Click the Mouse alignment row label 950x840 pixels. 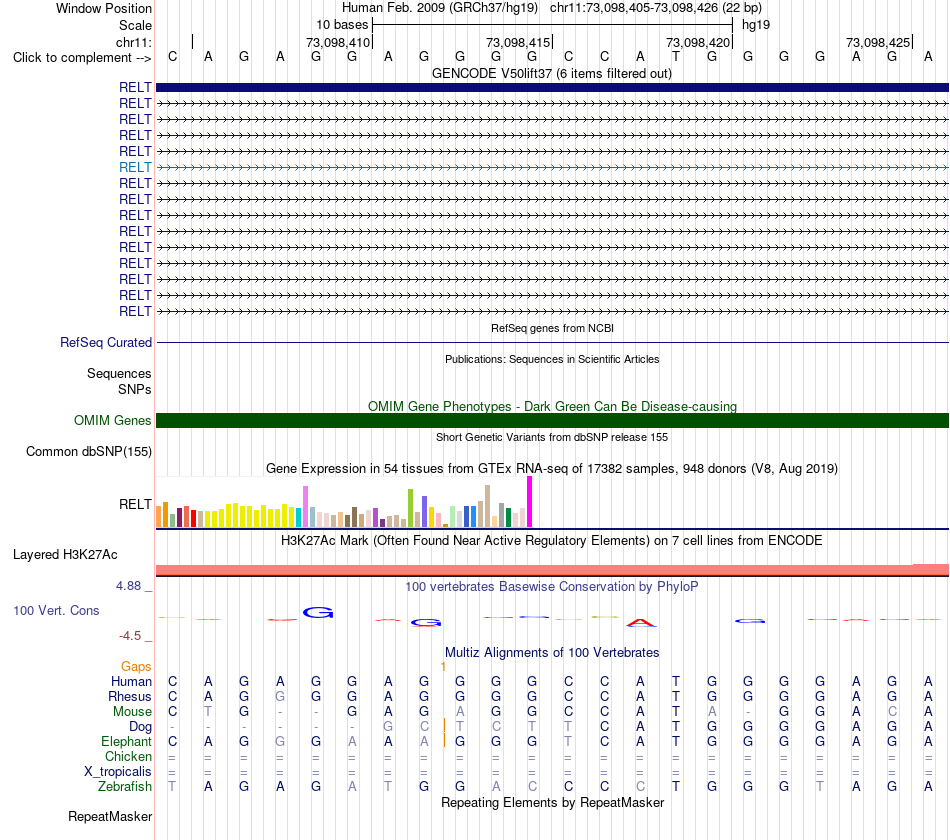point(132,712)
